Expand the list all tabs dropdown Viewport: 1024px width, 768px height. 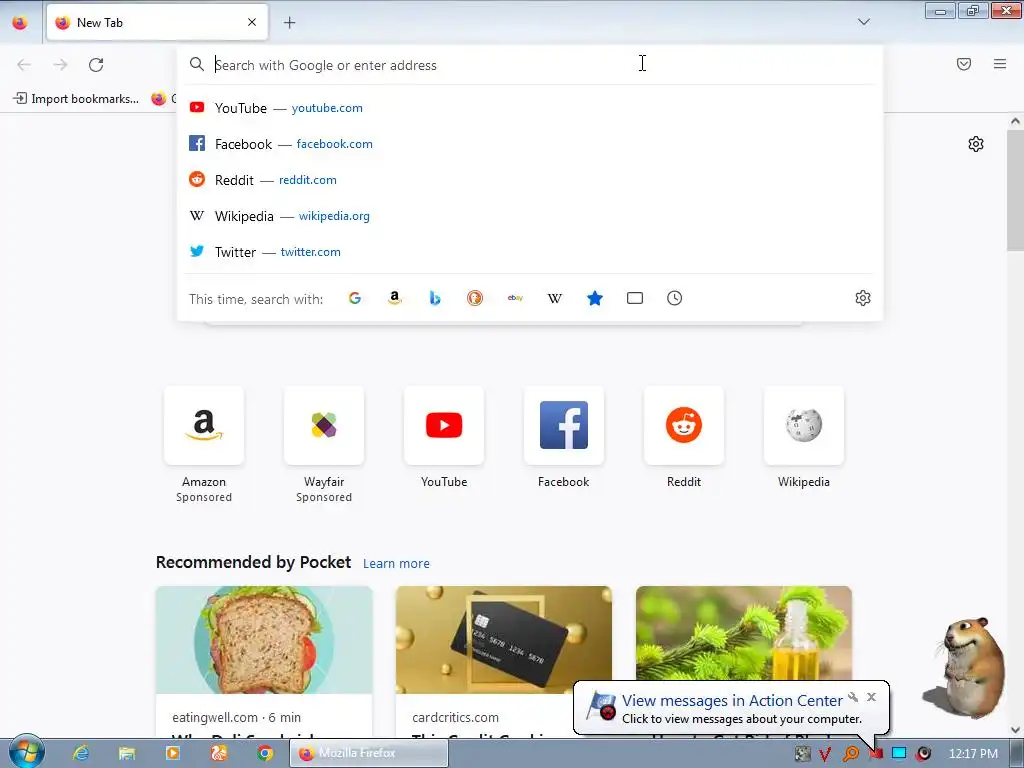point(863,22)
